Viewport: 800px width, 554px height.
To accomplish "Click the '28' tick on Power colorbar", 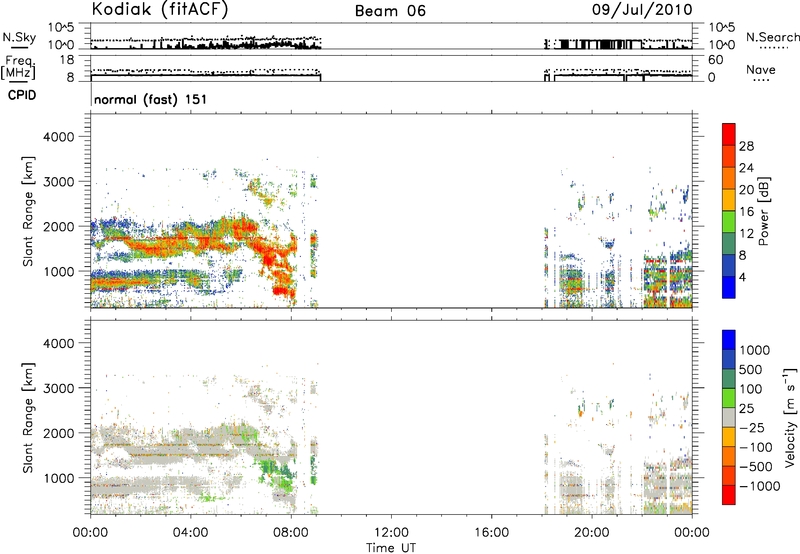I will click(x=746, y=146).
